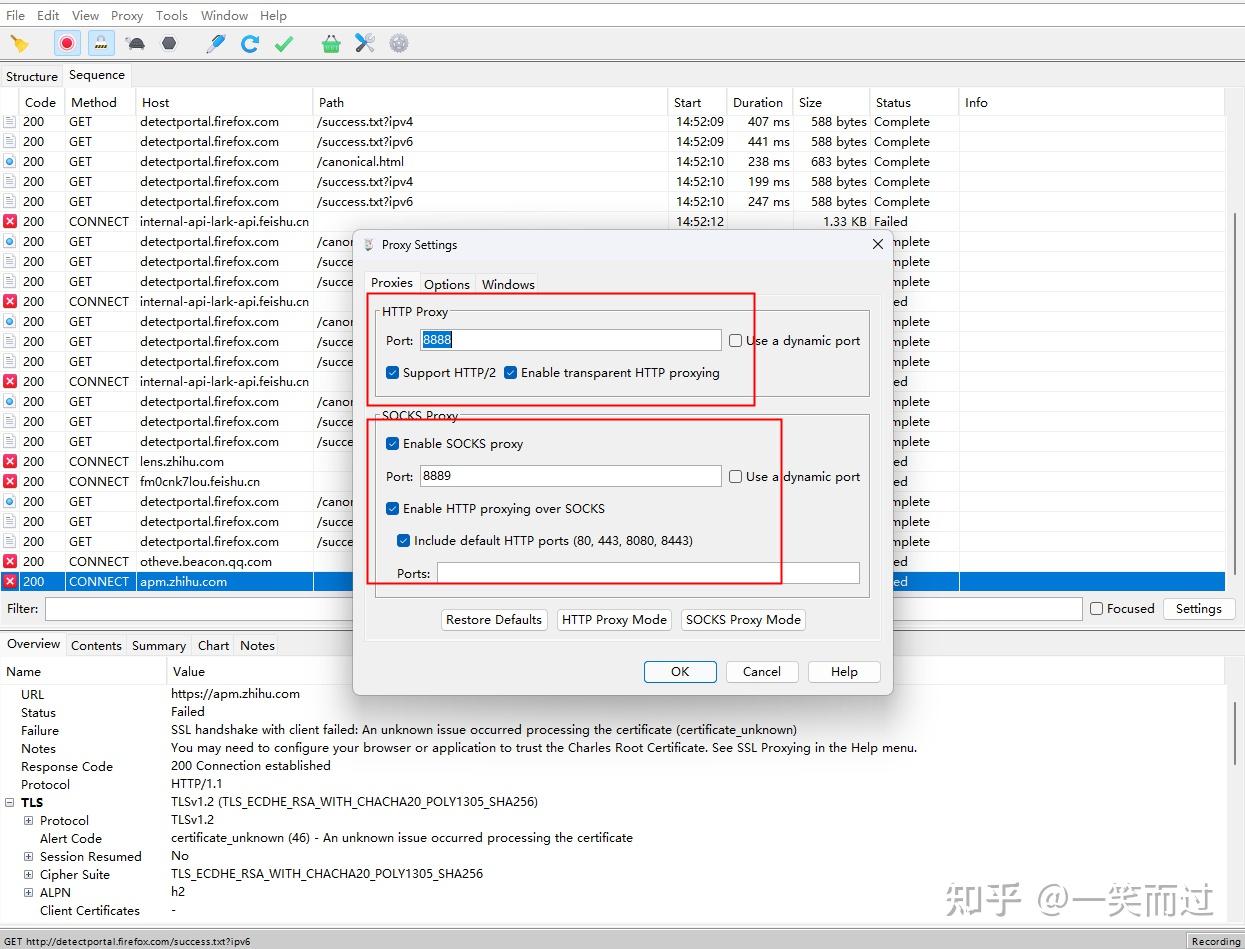Open Settings via the gear toolbar icon

(x=399, y=44)
